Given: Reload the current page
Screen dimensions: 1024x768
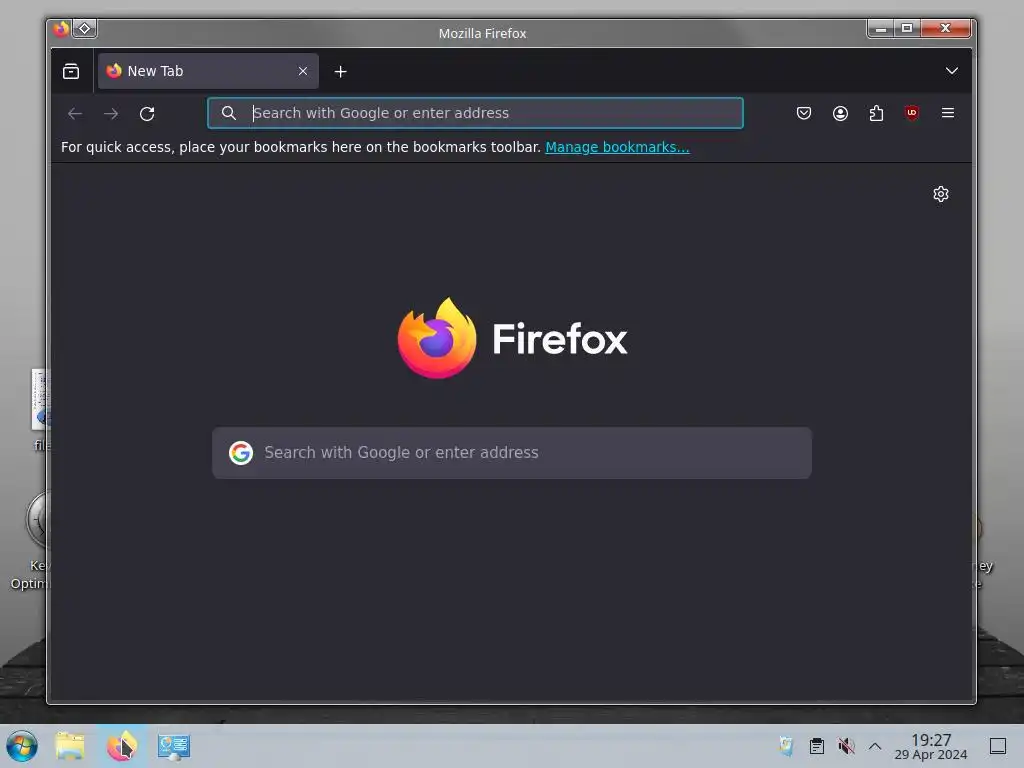Looking at the screenshot, I should click(x=147, y=114).
